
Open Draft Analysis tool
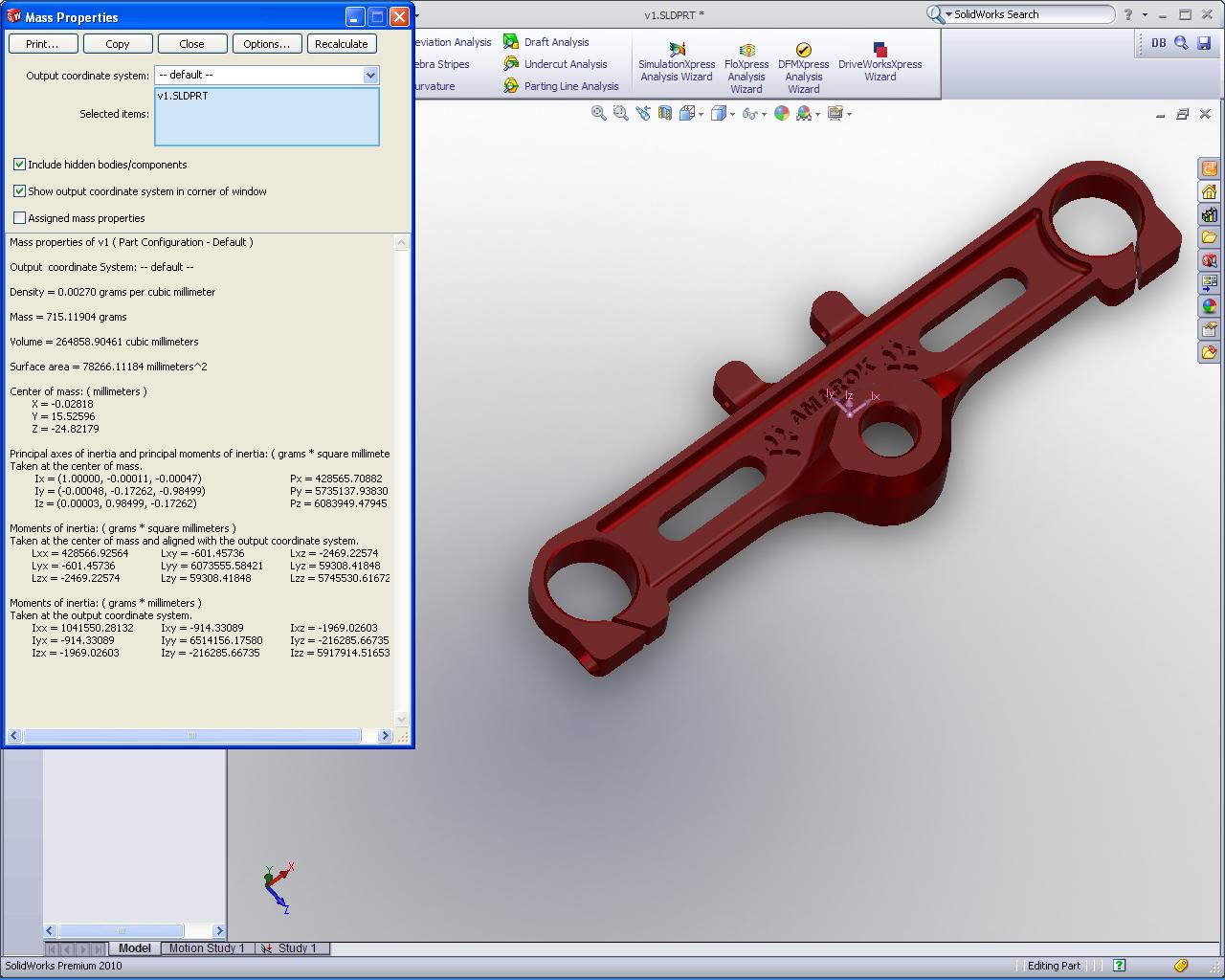click(546, 42)
